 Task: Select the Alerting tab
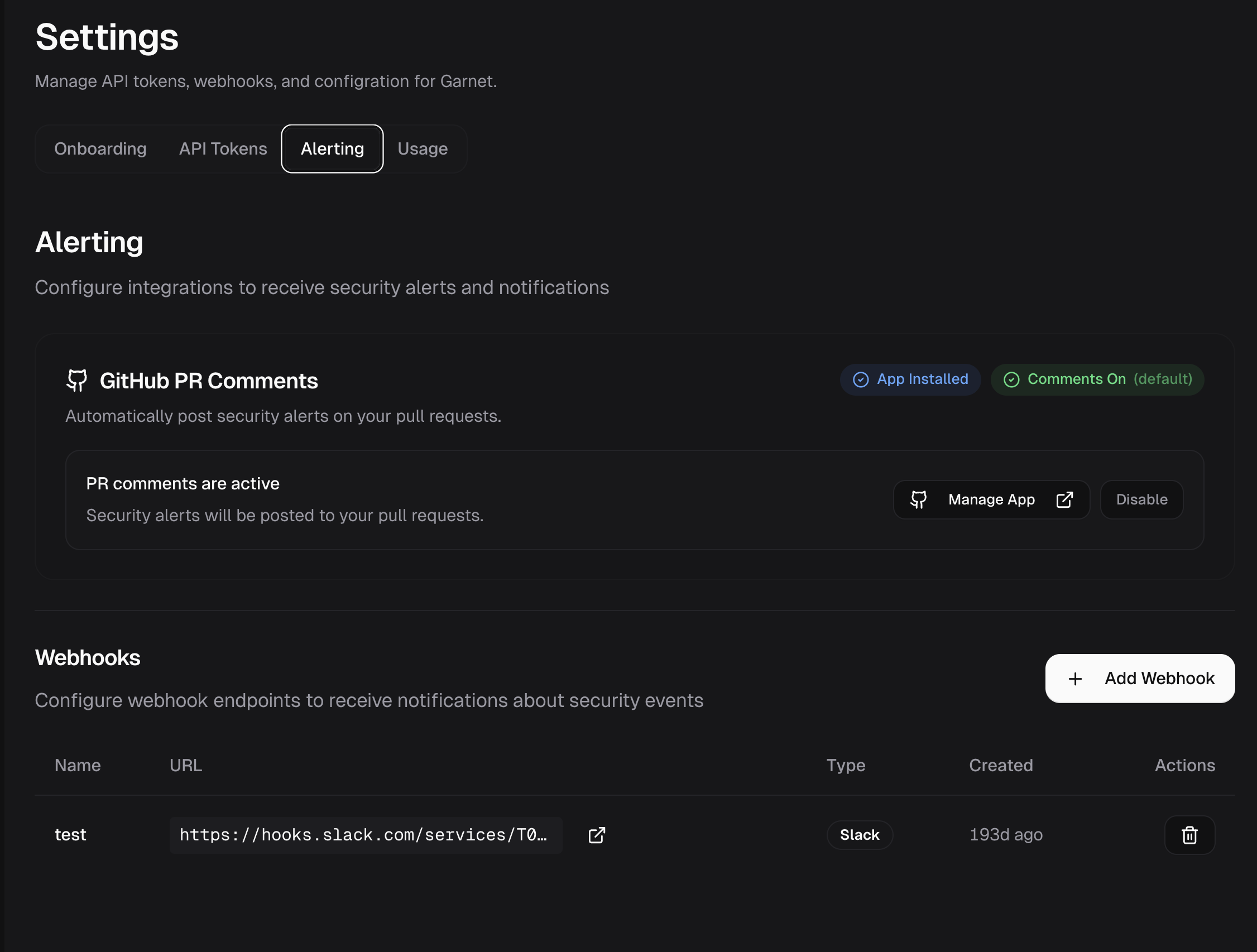click(x=332, y=149)
